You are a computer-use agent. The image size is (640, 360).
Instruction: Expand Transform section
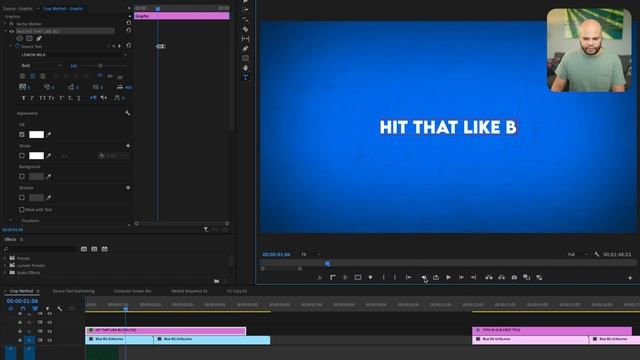point(11,220)
